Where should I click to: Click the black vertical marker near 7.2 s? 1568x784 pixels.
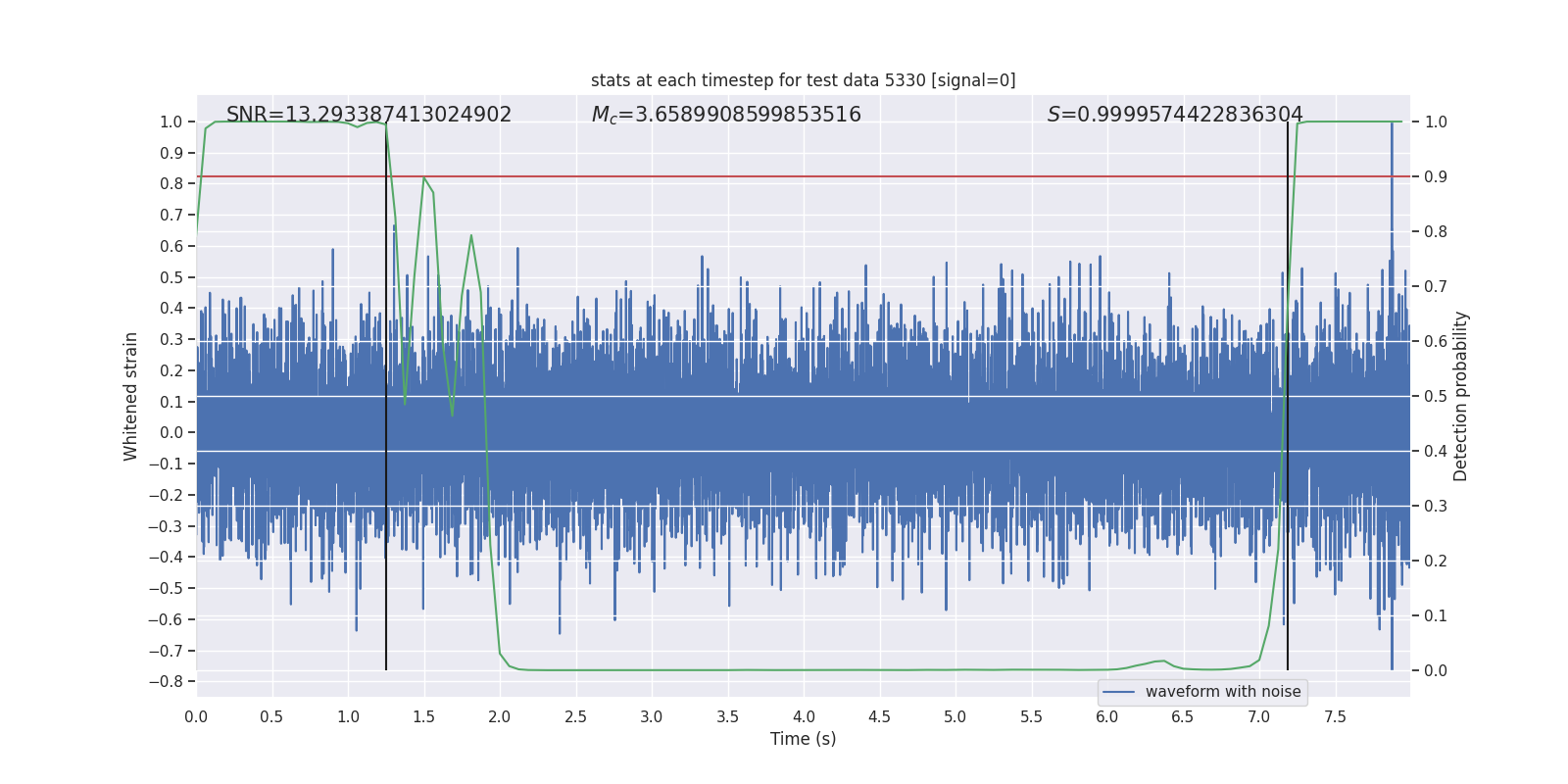[x=1288, y=396]
